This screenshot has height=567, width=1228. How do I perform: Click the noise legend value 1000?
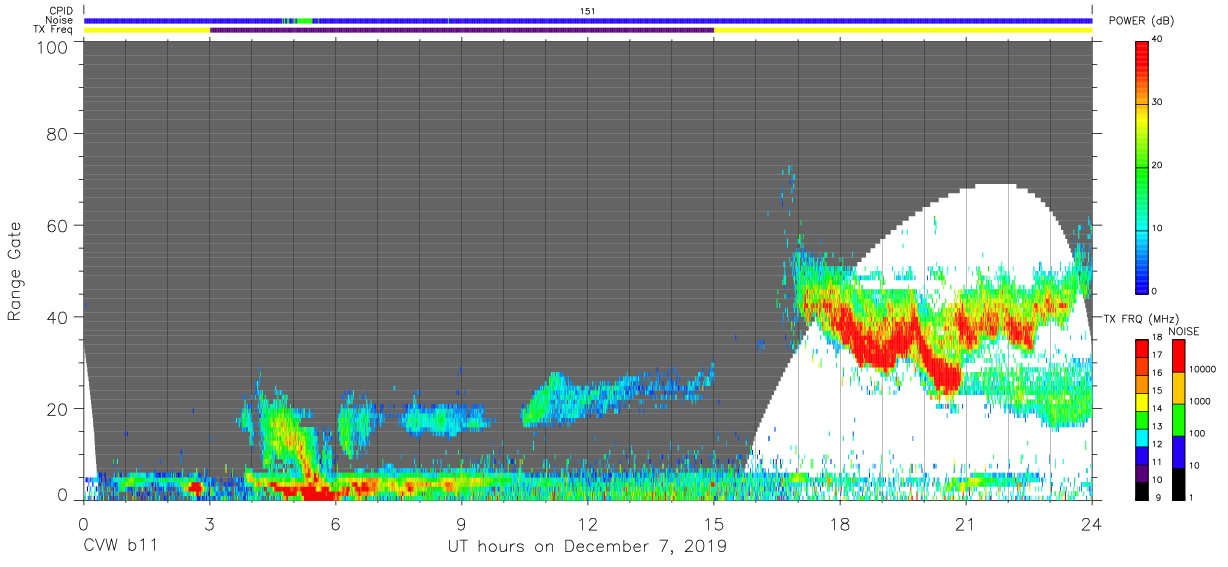pyautogui.click(x=1200, y=401)
